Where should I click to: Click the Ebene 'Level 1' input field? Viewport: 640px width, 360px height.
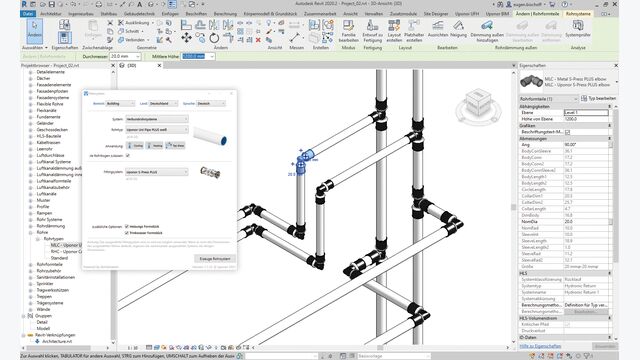pyautogui.click(x=586, y=112)
